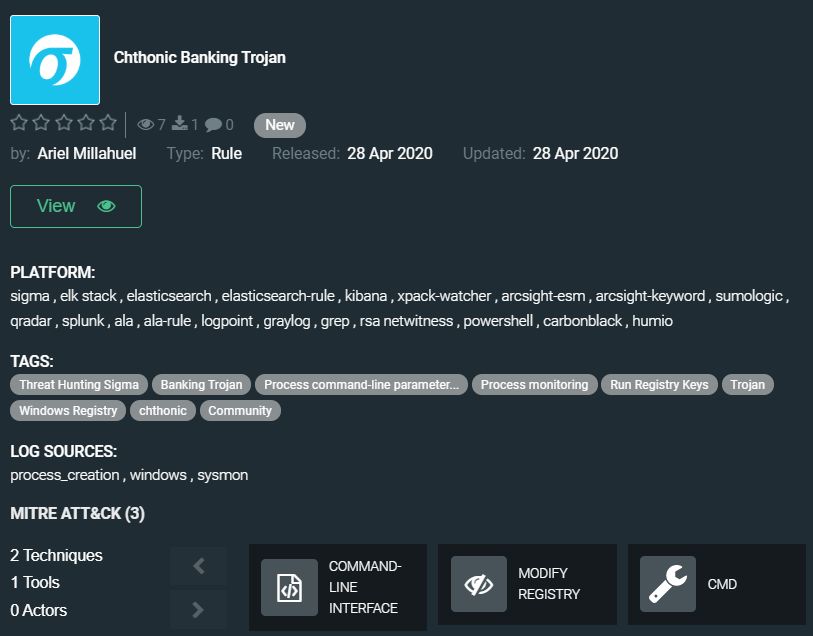Screen dimensions: 813x636
Task: Click the process_creation log source
Action: tap(65, 475)
